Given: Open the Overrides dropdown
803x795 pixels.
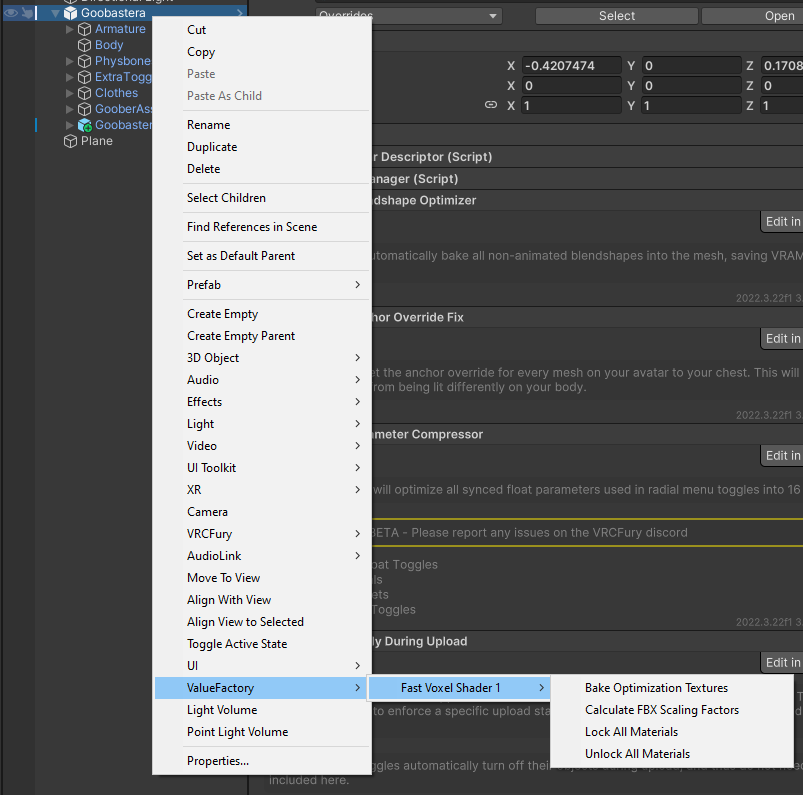Looking at the screenshot, I should [x=408, y=16].
